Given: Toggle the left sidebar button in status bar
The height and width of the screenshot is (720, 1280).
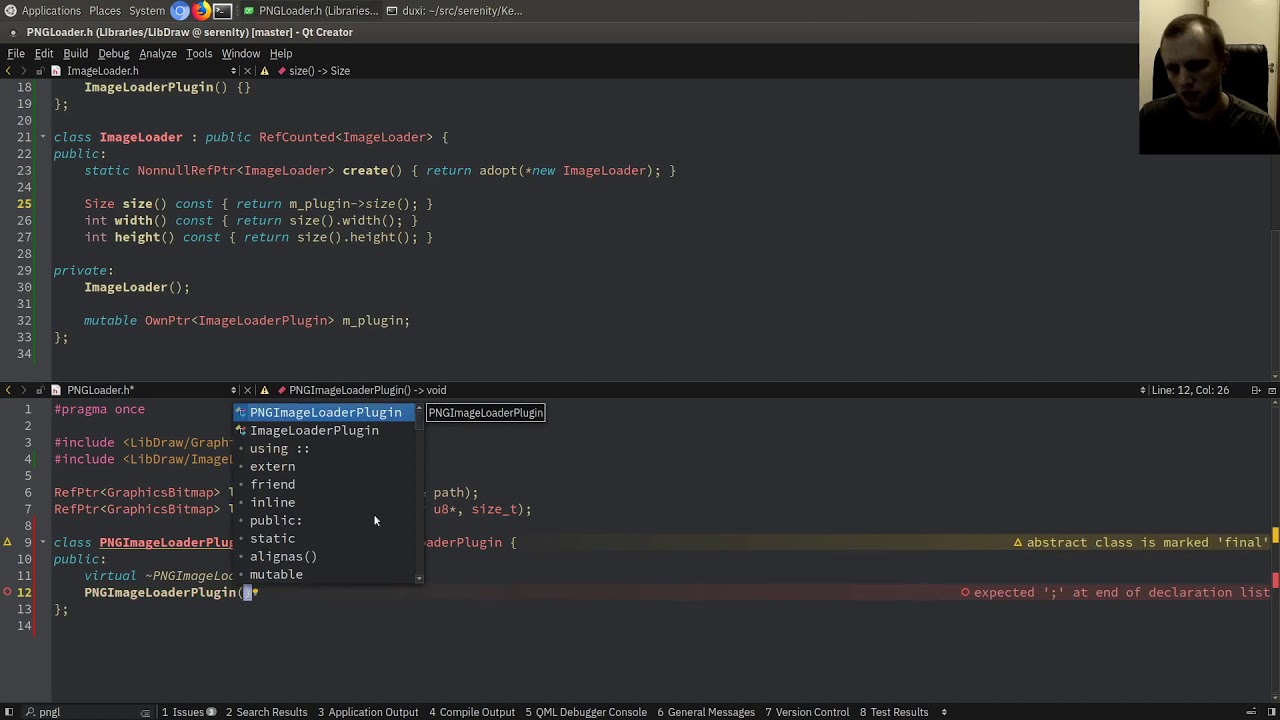Looking at the screenshot, I should [8, 712].
